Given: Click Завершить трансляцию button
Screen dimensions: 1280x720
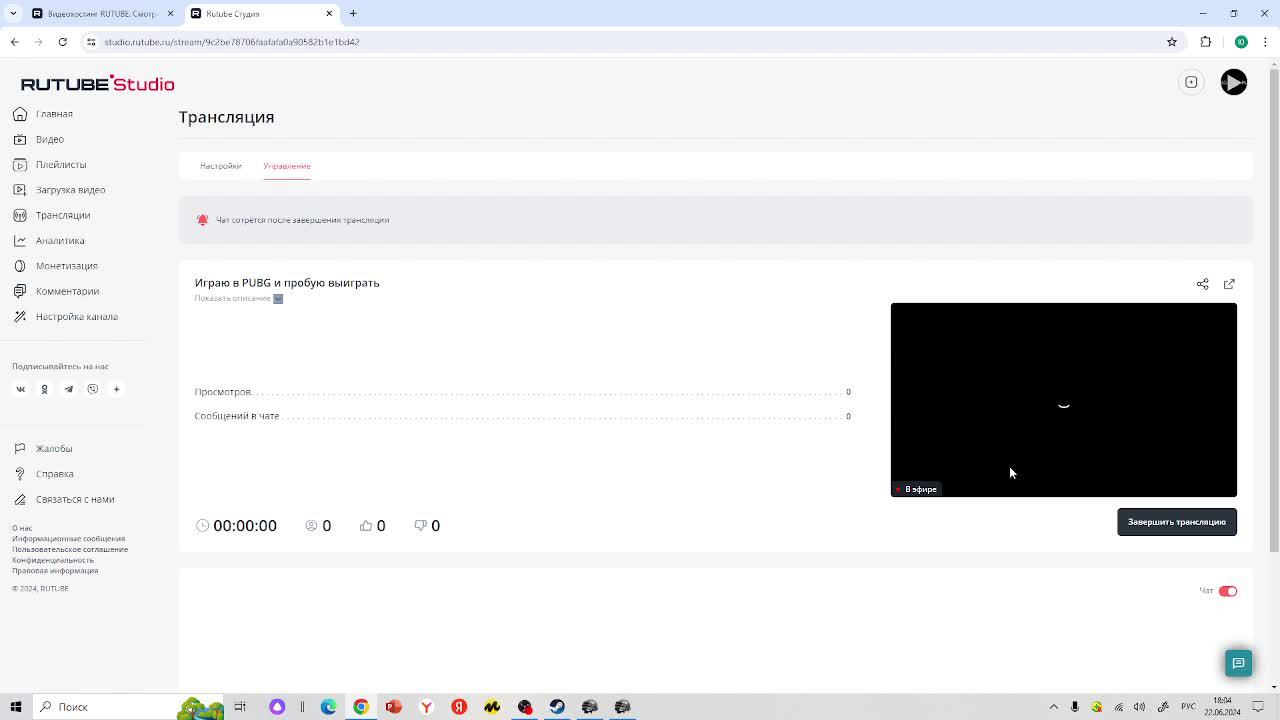Looking at the screenshot, I should point(1177,522).
